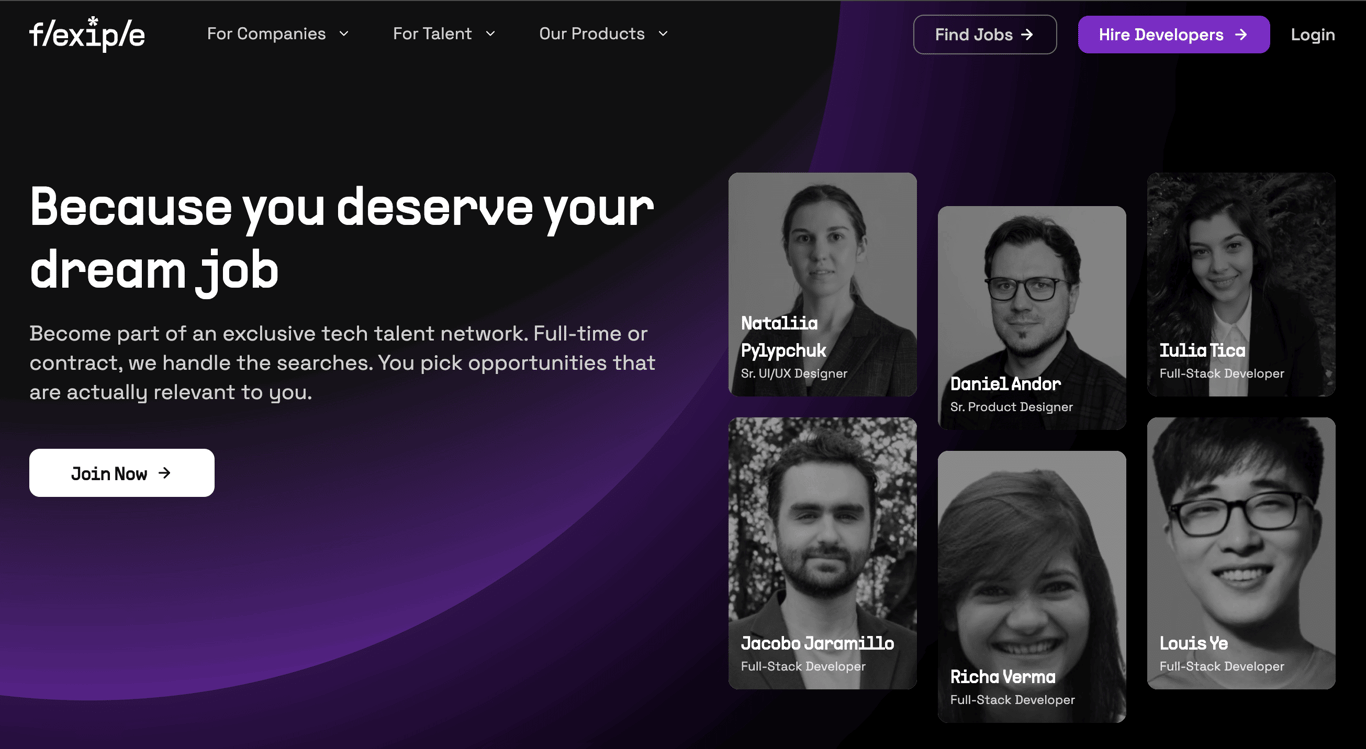This screenshot has height=749, width=1366.
Task: Expand the For Companies dropdown
Action: coord(345,33)
